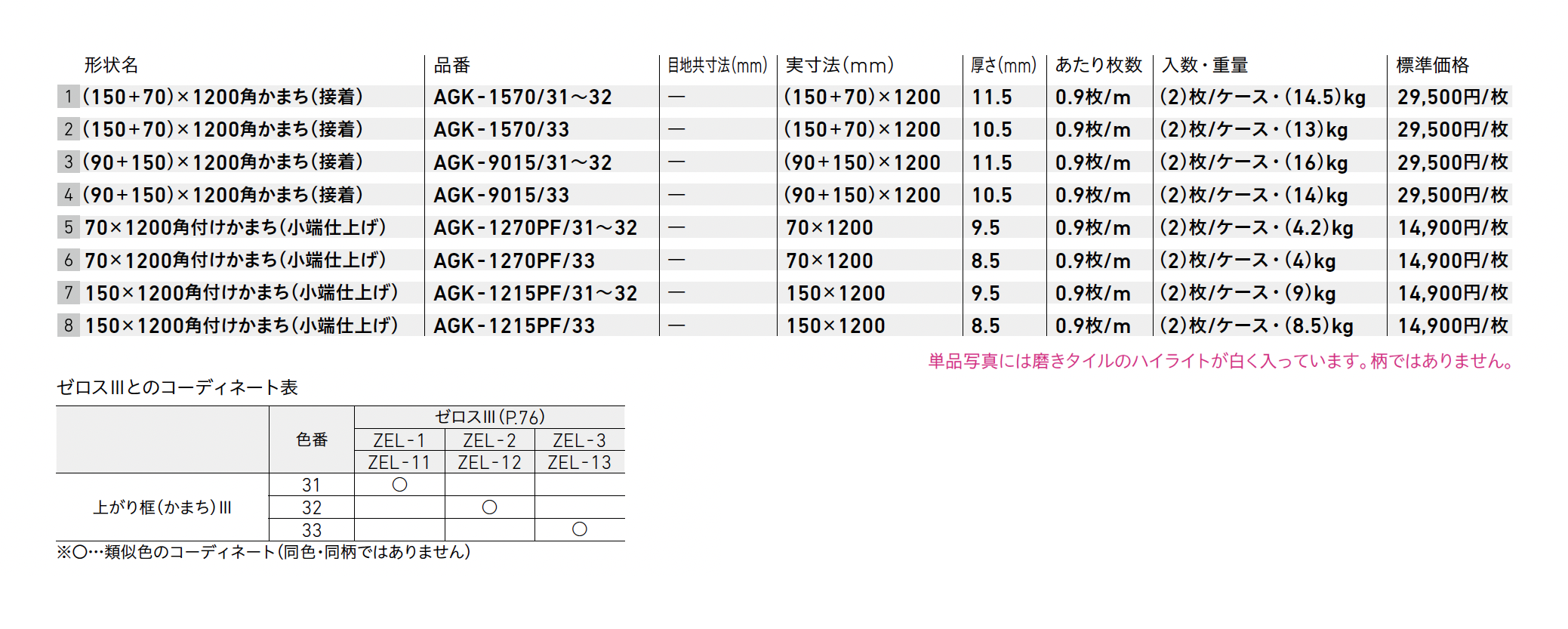
Task: Click the circle mark in row 32
Action: pyautogui.click(x=489, y=507)
